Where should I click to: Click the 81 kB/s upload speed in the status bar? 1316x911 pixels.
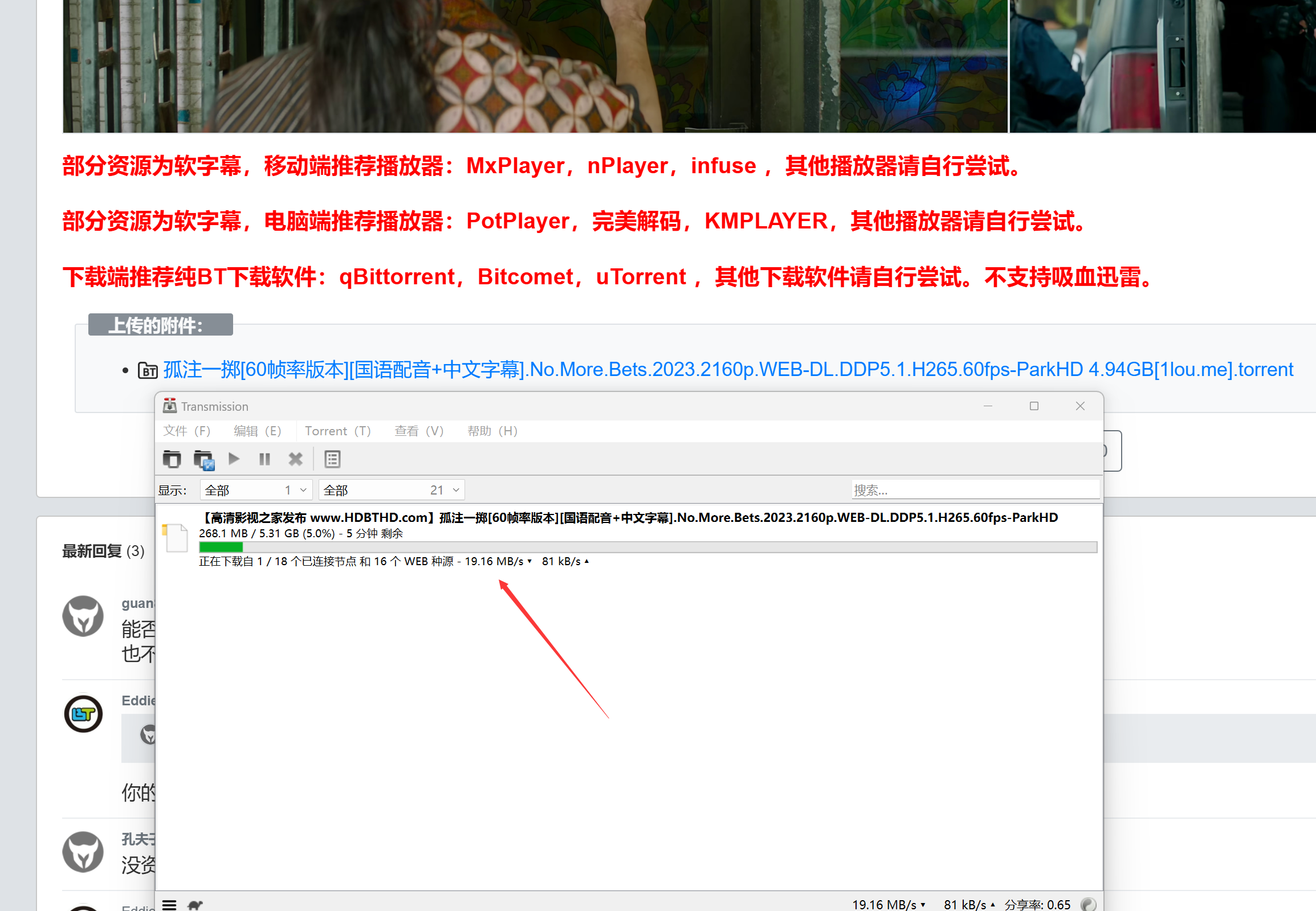coord(969,904)
